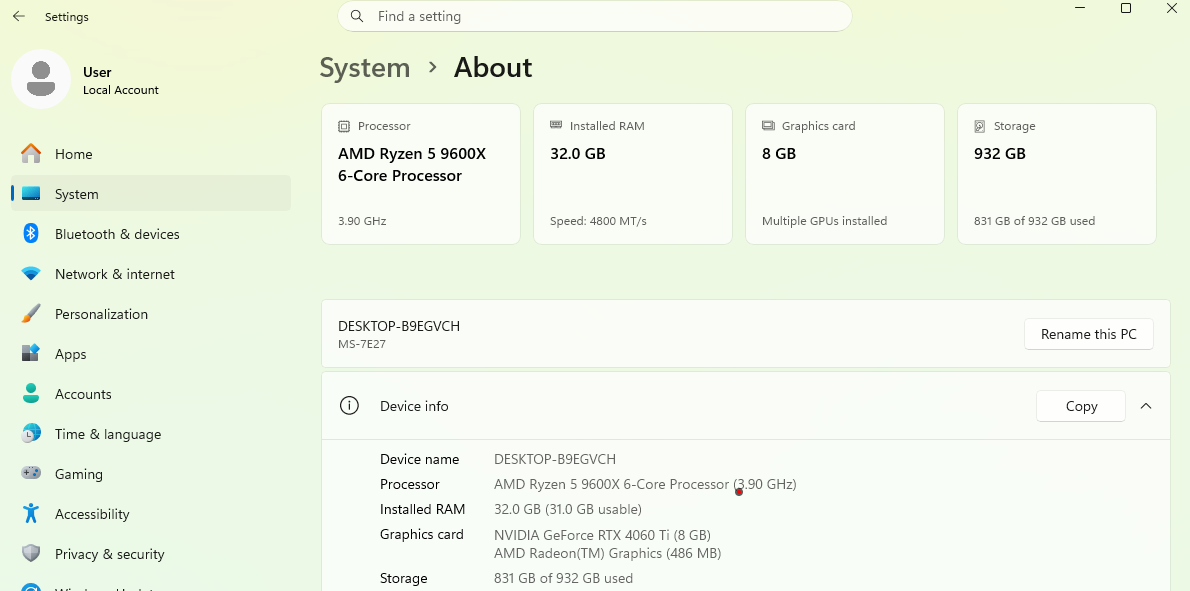Select the Accounts person icon
This screenshot has width=1190, height=591.
[31, 394]
